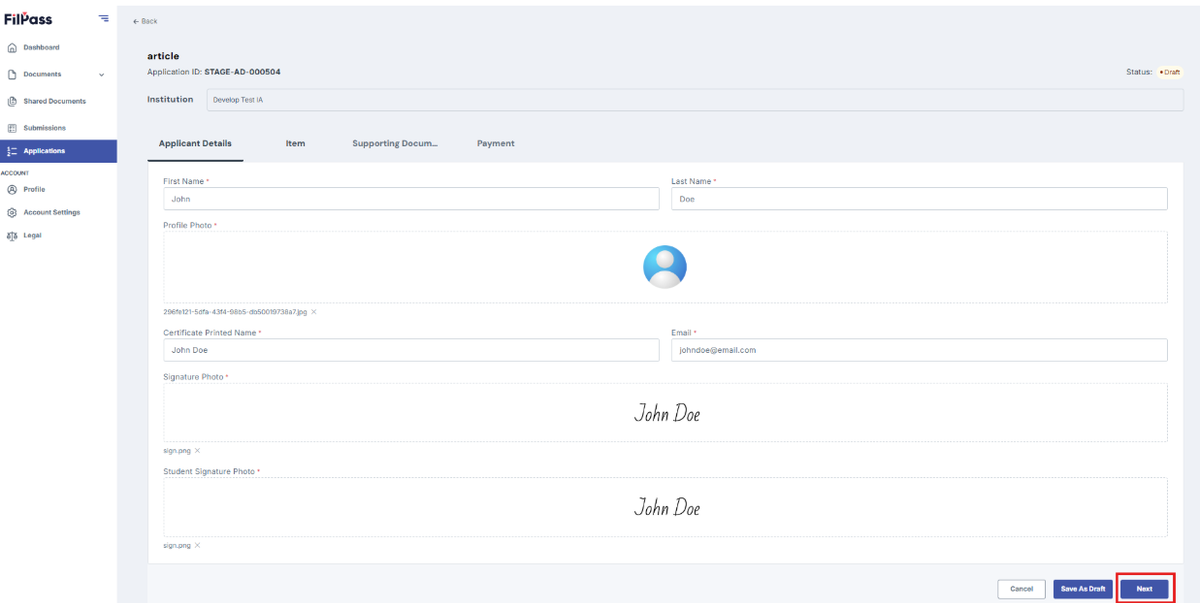1200x603 pixels.
Task: Click the Shared Documents icon
Action: point(12,101)
